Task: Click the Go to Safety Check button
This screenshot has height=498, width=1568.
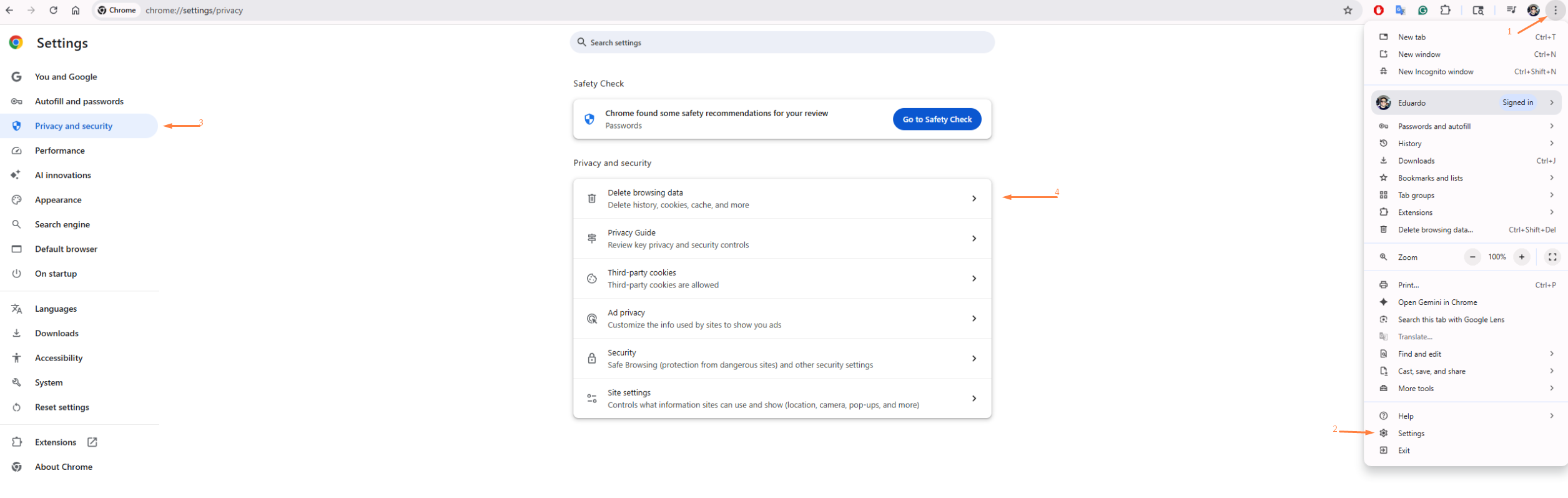Action: coord(937,119)
